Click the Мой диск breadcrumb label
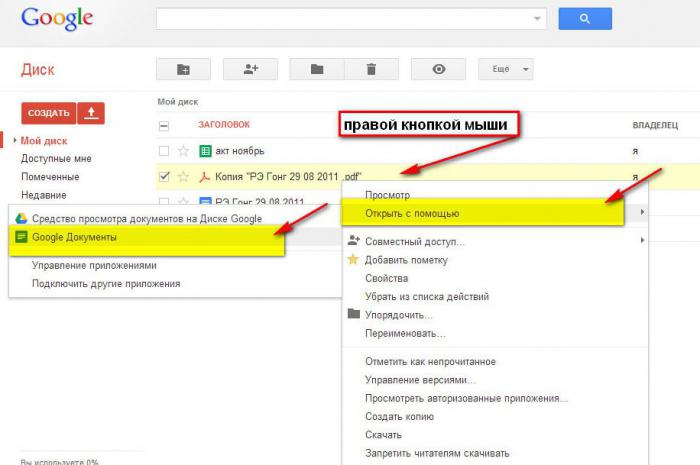This screenshot has height=465, width=700. click(178, 102)
